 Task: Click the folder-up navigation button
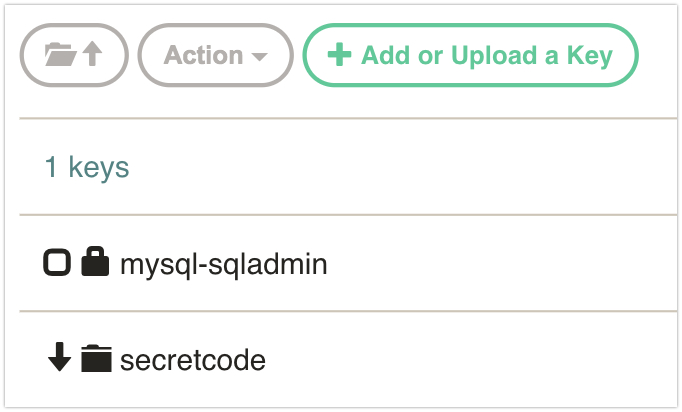[x=74, y=55]
